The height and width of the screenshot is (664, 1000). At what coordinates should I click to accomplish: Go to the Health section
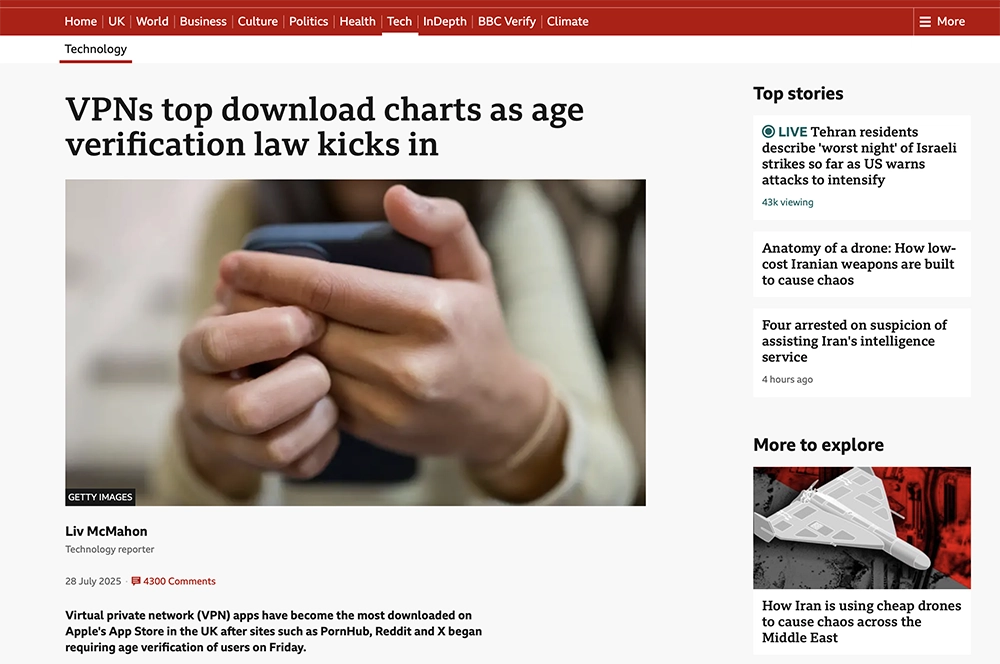pyautogui.click(x=357, y=21)
